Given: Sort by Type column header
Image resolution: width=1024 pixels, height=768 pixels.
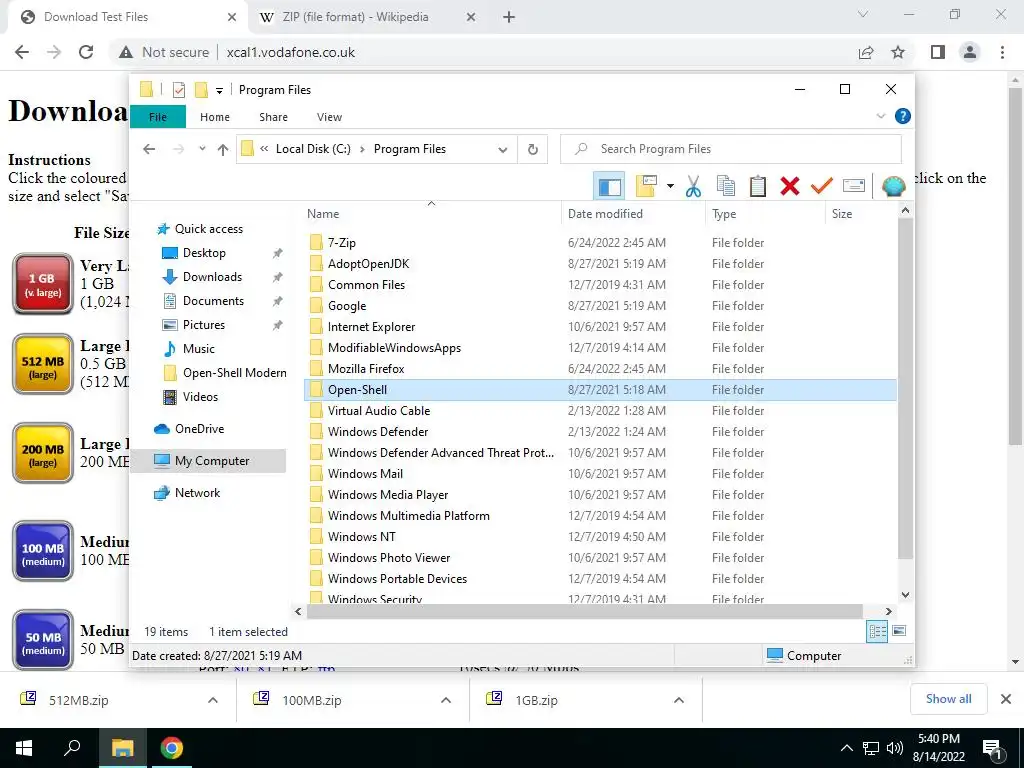Looking at the screenshot, I should [765, 214].
